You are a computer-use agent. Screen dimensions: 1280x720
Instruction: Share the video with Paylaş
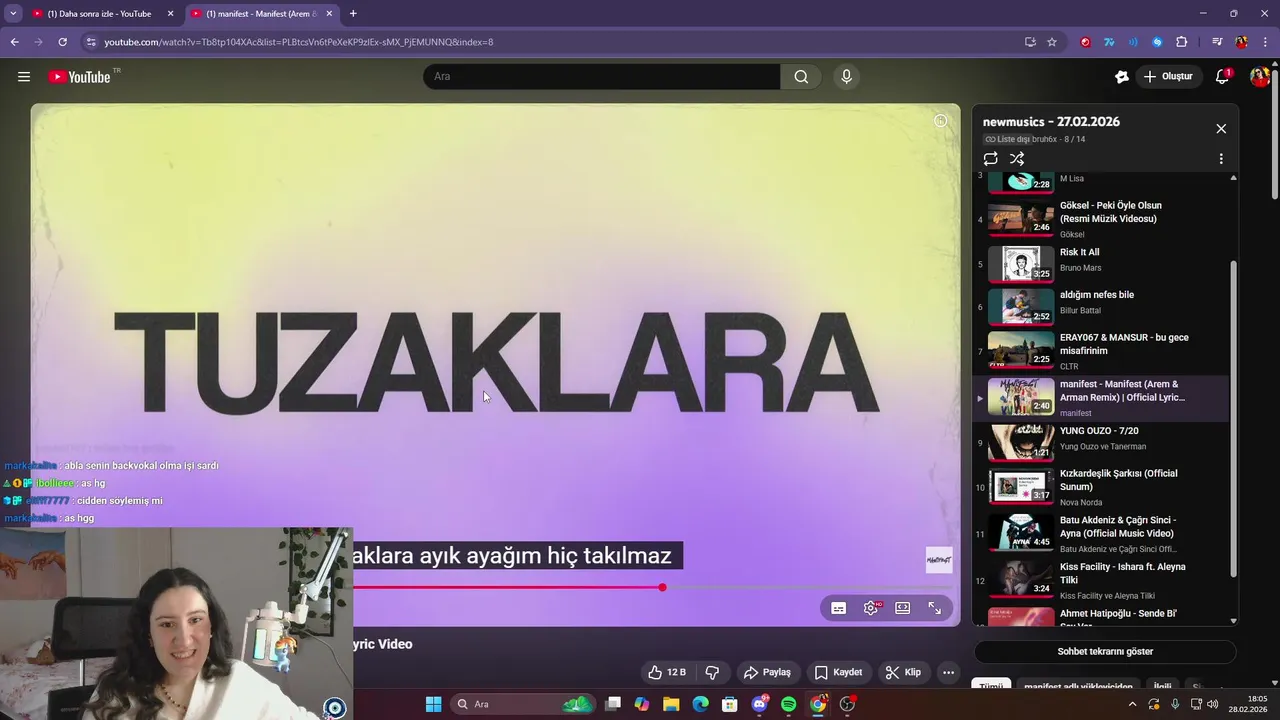767,672
